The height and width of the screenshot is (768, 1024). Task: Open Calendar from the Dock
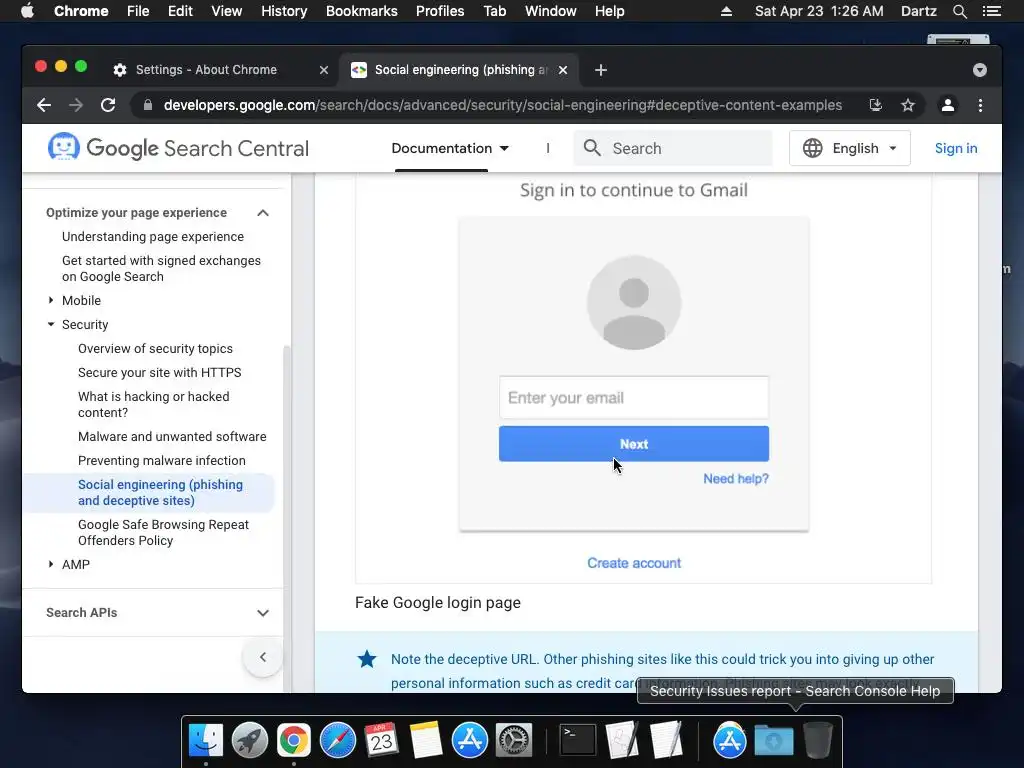click(x=381, y=741)
